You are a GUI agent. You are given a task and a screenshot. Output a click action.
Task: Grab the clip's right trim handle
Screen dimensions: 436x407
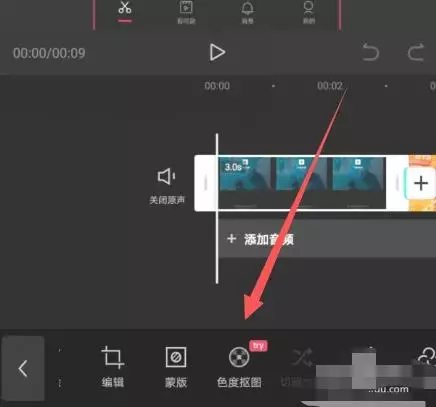tap(397, 183)
